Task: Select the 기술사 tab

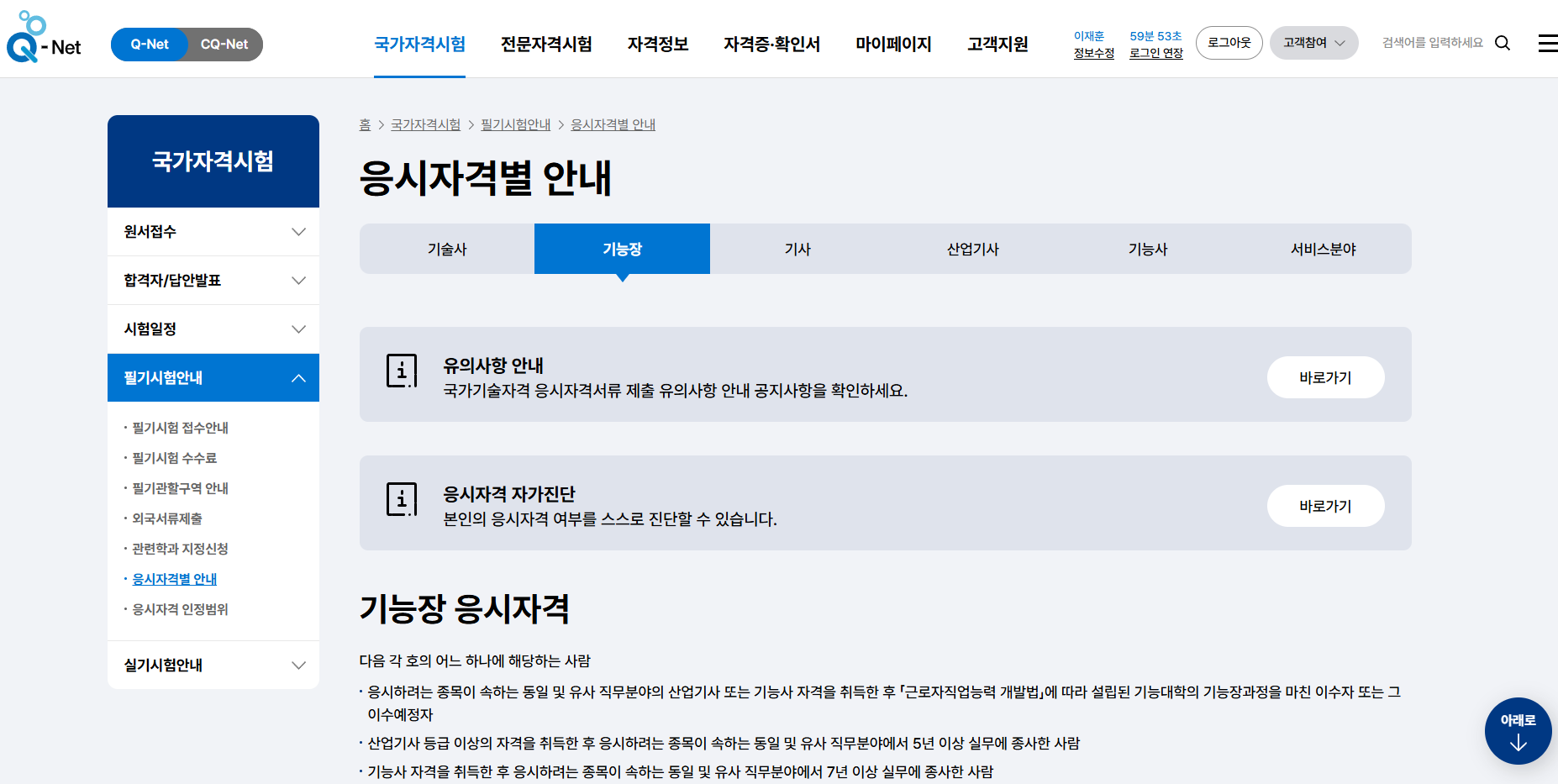Action: [x=447, y=249]
